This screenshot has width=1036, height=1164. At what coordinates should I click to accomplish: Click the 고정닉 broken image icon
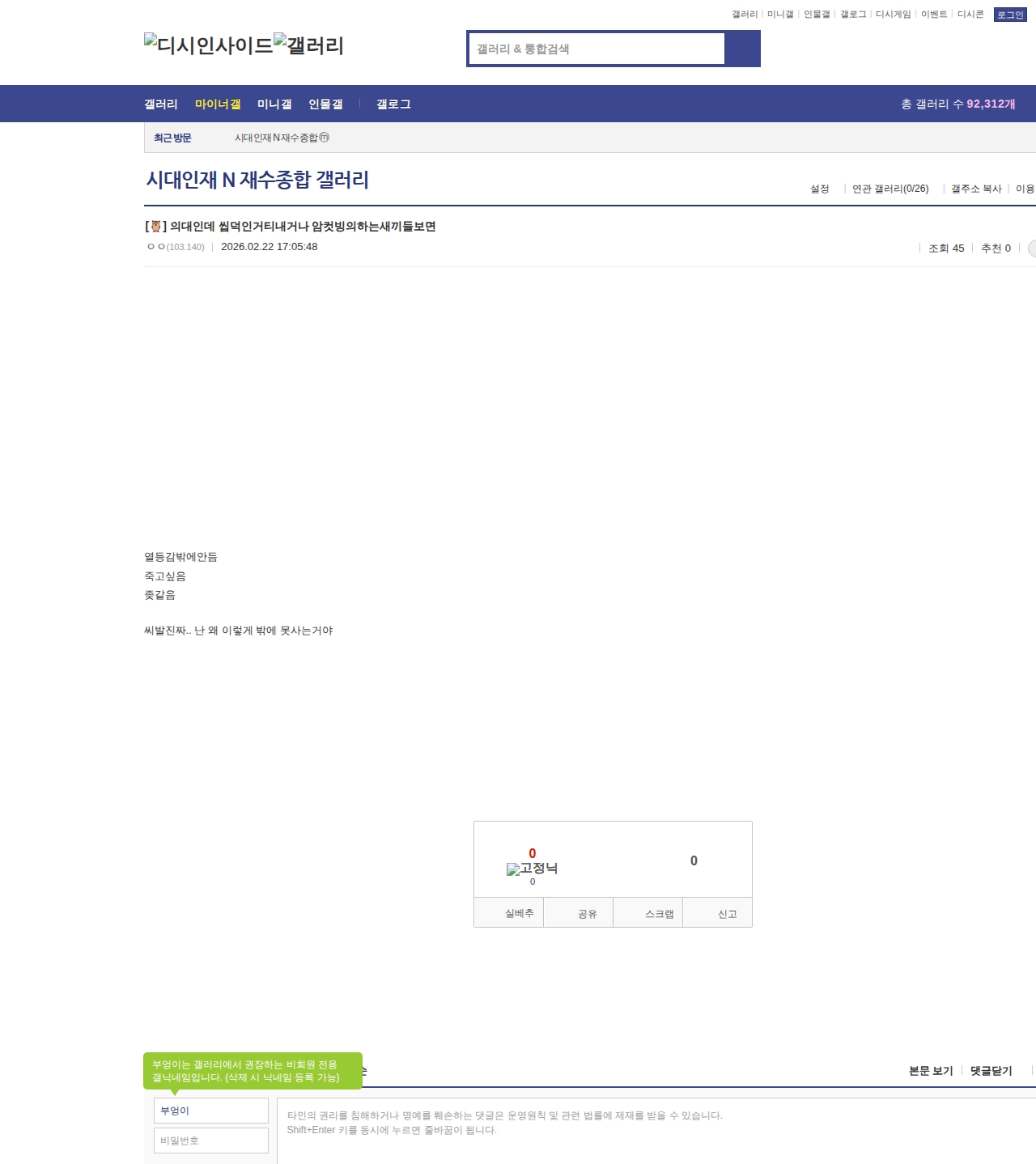tap(532, 869)
